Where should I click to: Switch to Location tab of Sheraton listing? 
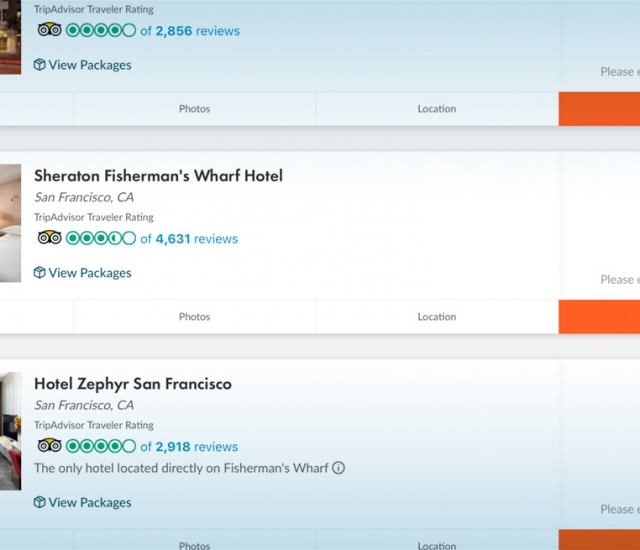(437, 317)
